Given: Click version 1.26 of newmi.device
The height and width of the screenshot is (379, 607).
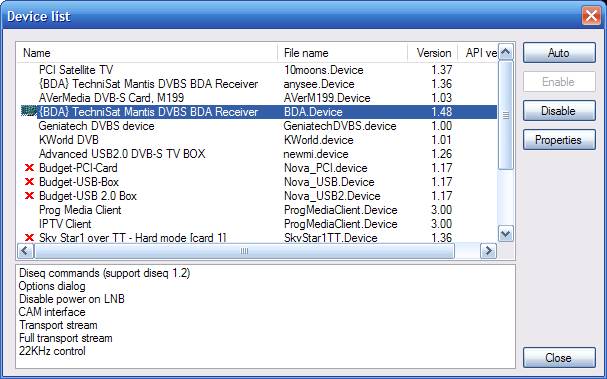Looking at the screenshot, I should 442,154.
